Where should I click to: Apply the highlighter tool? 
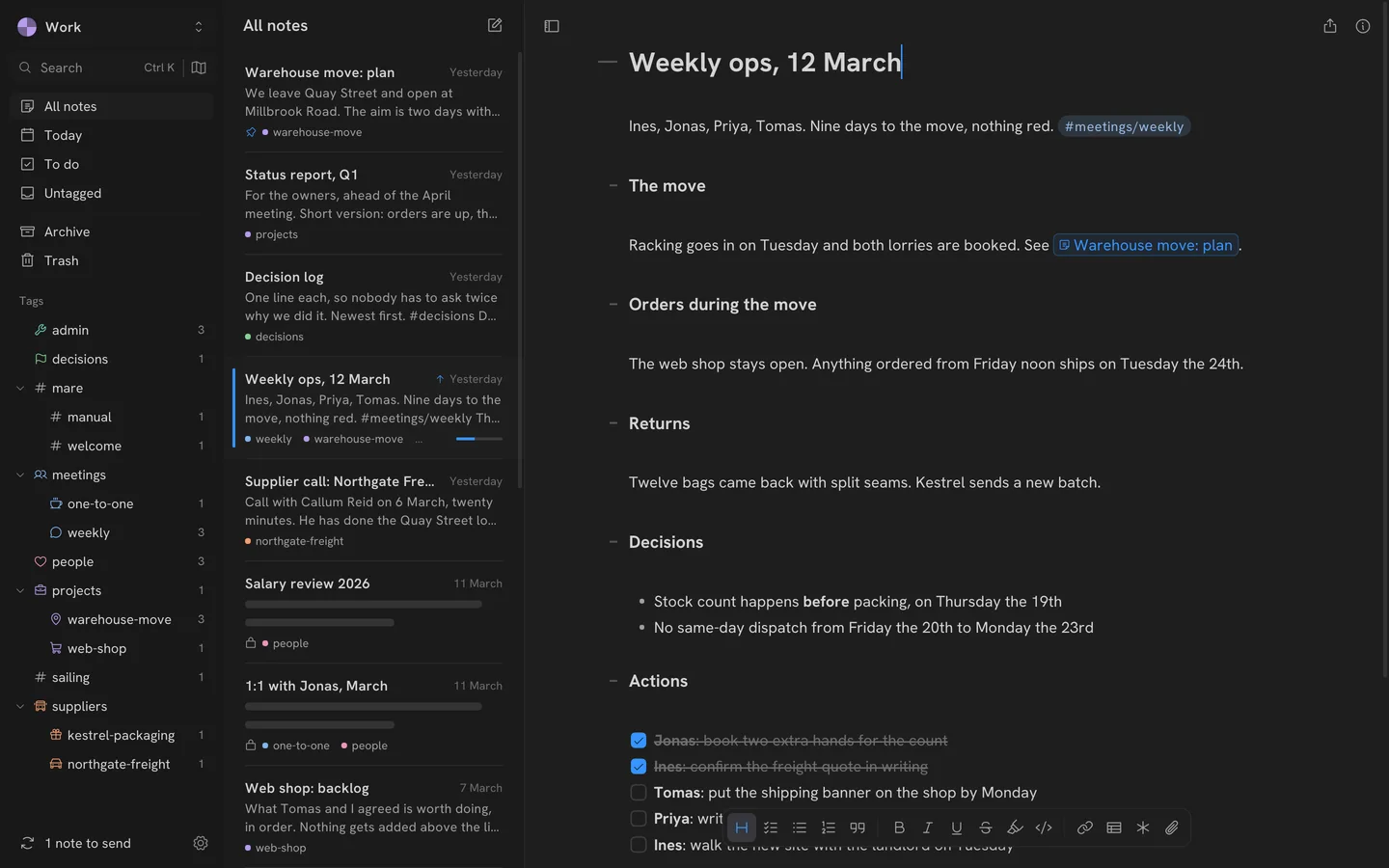(1015, 827)
